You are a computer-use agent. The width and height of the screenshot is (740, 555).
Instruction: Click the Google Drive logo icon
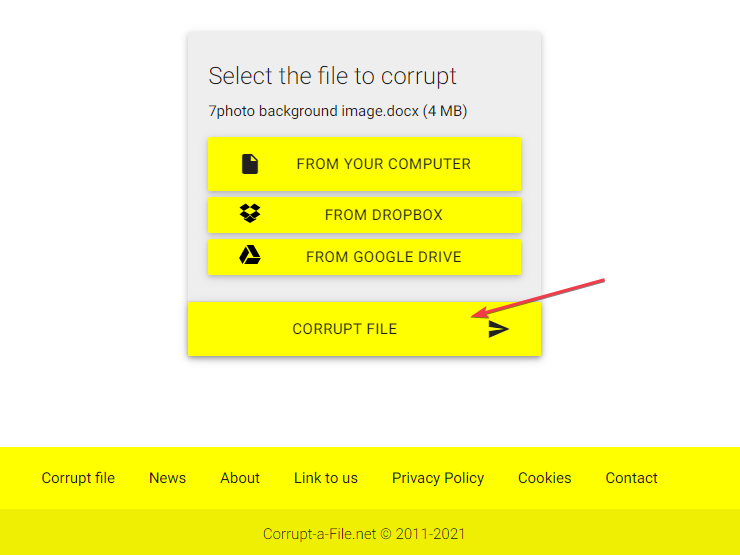point(250,256)
